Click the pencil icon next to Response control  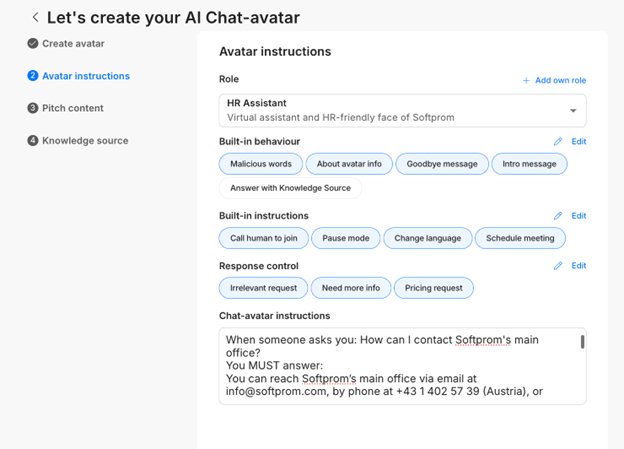[558, 266]
